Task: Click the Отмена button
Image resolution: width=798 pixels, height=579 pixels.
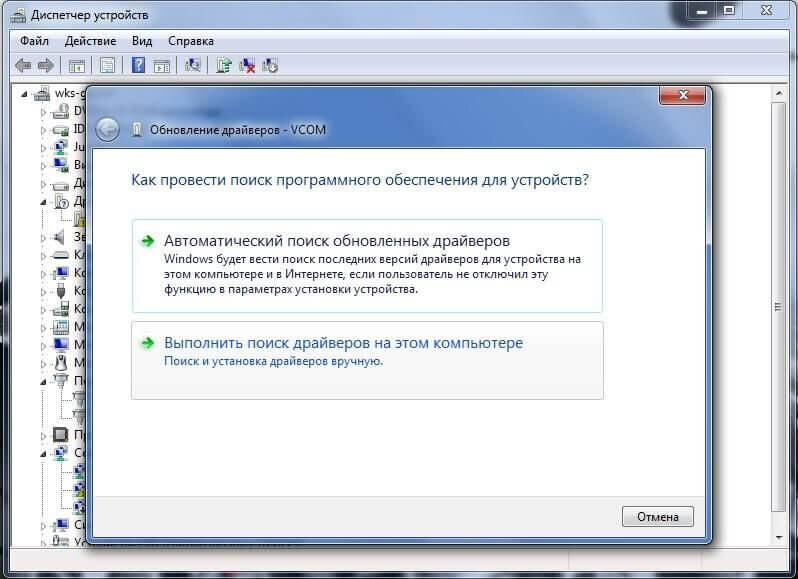Action: point(658,516)
